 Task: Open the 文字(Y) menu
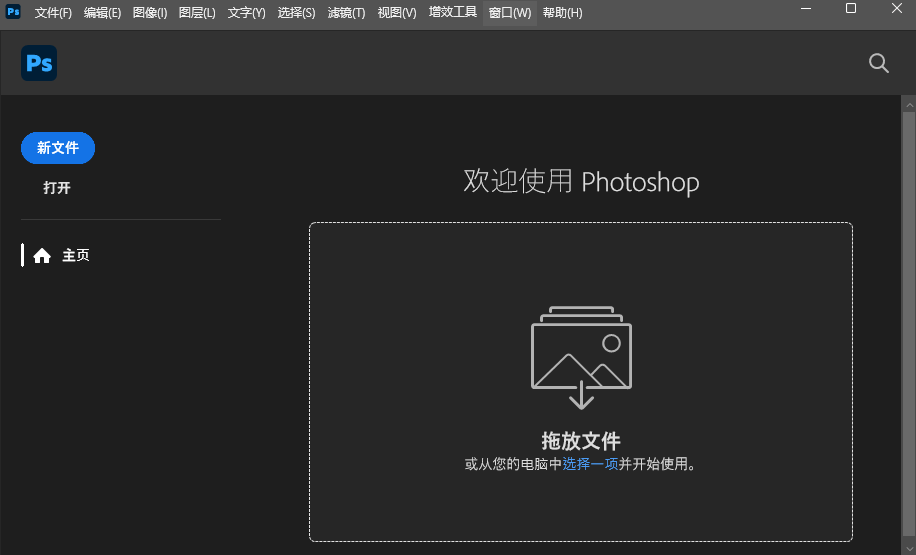(246, 13)
